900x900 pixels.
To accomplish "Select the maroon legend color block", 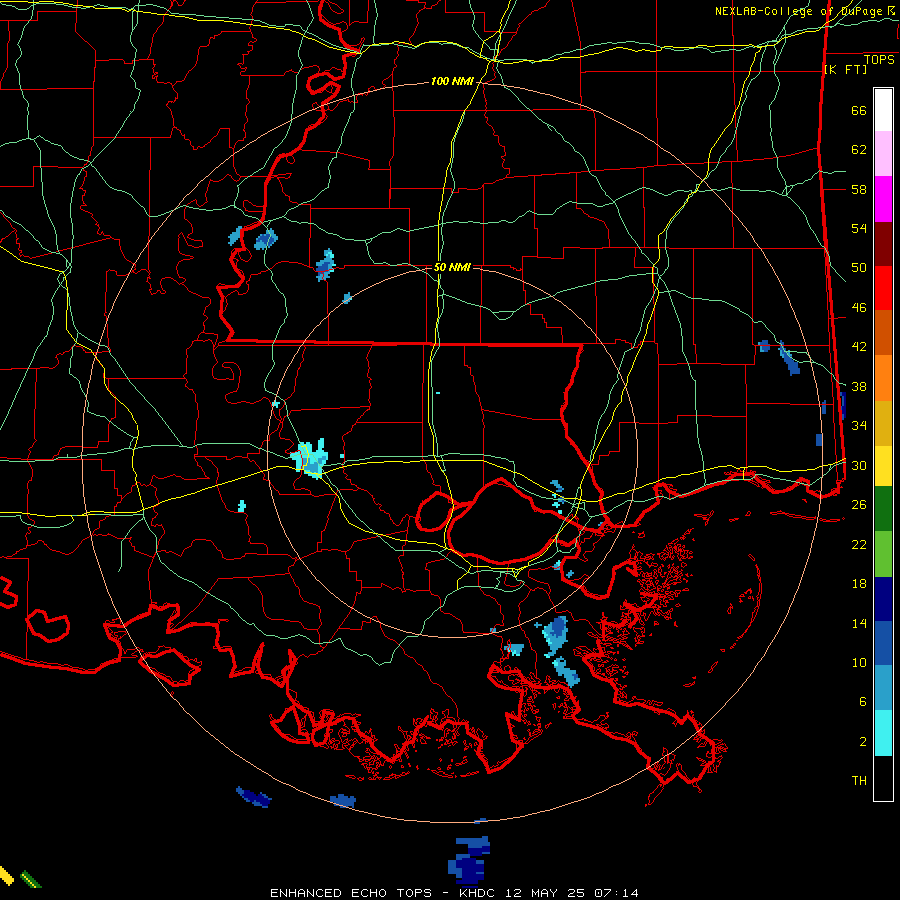I will click(883, 244).
